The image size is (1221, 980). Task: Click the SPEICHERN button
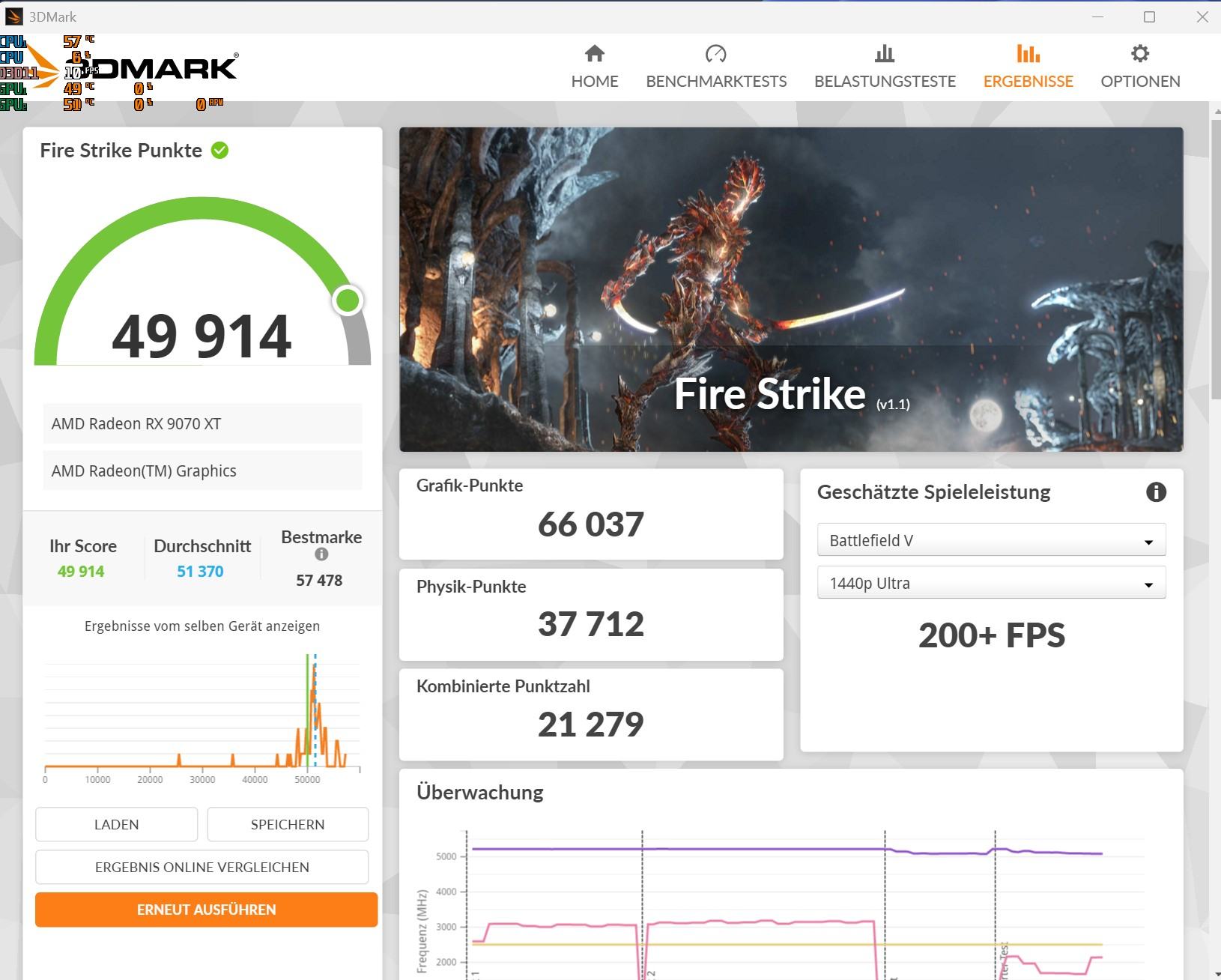tap(288, 824)
